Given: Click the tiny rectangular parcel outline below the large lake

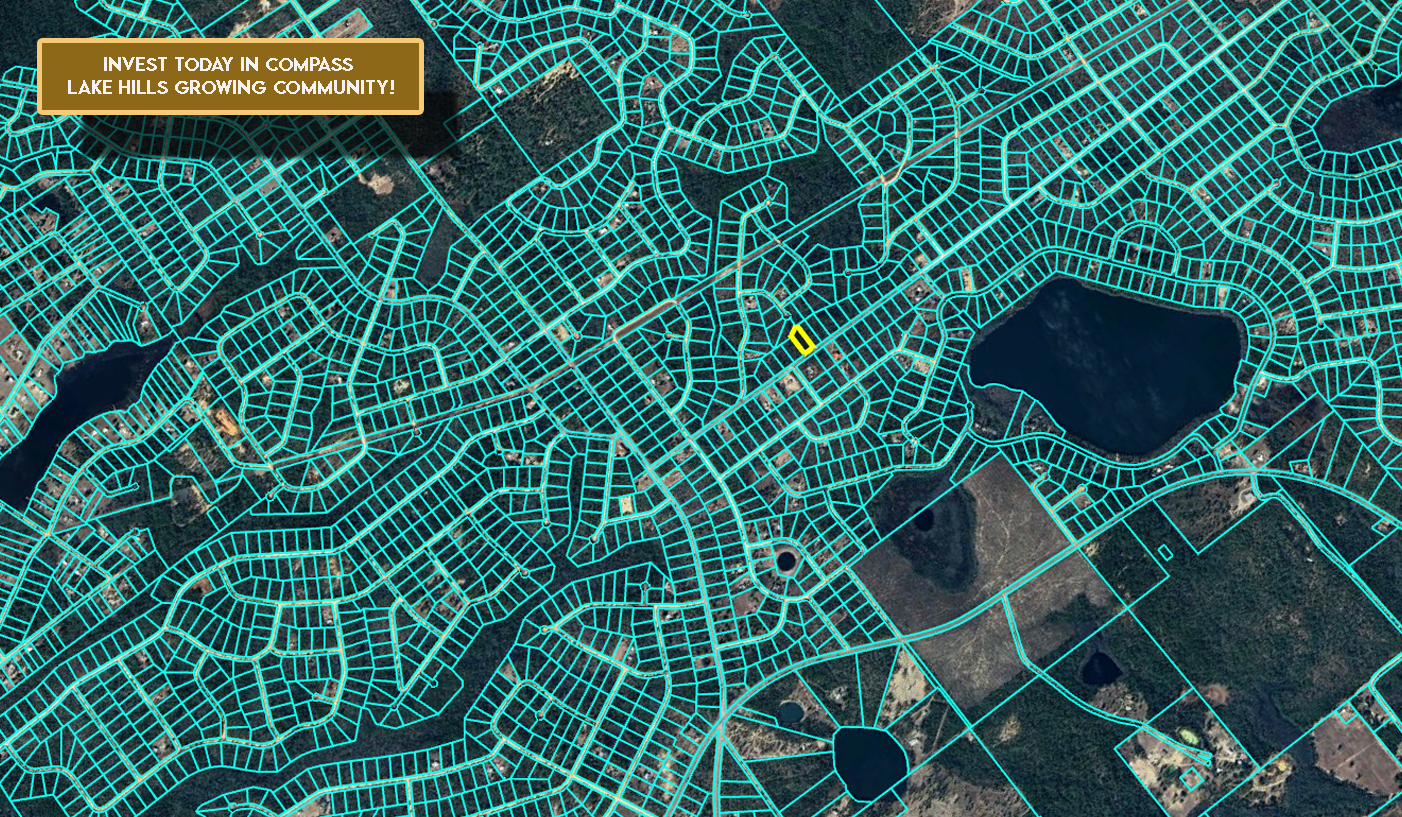Looking at the screenshot, I should [1164, 551].
